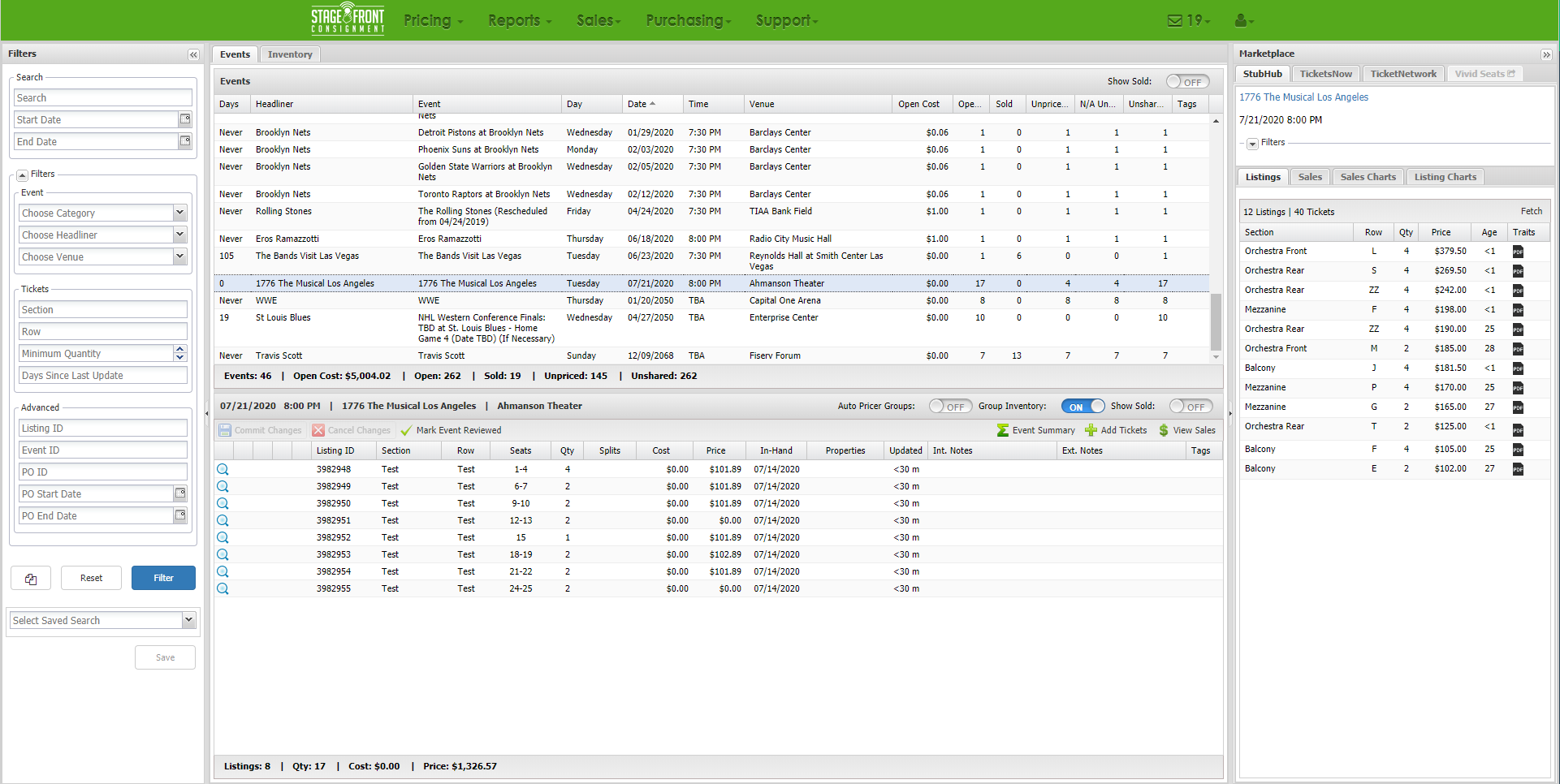1560x784 pixels.
Task: Open the PO End Date calendar picker
Action: pos(180,515)
